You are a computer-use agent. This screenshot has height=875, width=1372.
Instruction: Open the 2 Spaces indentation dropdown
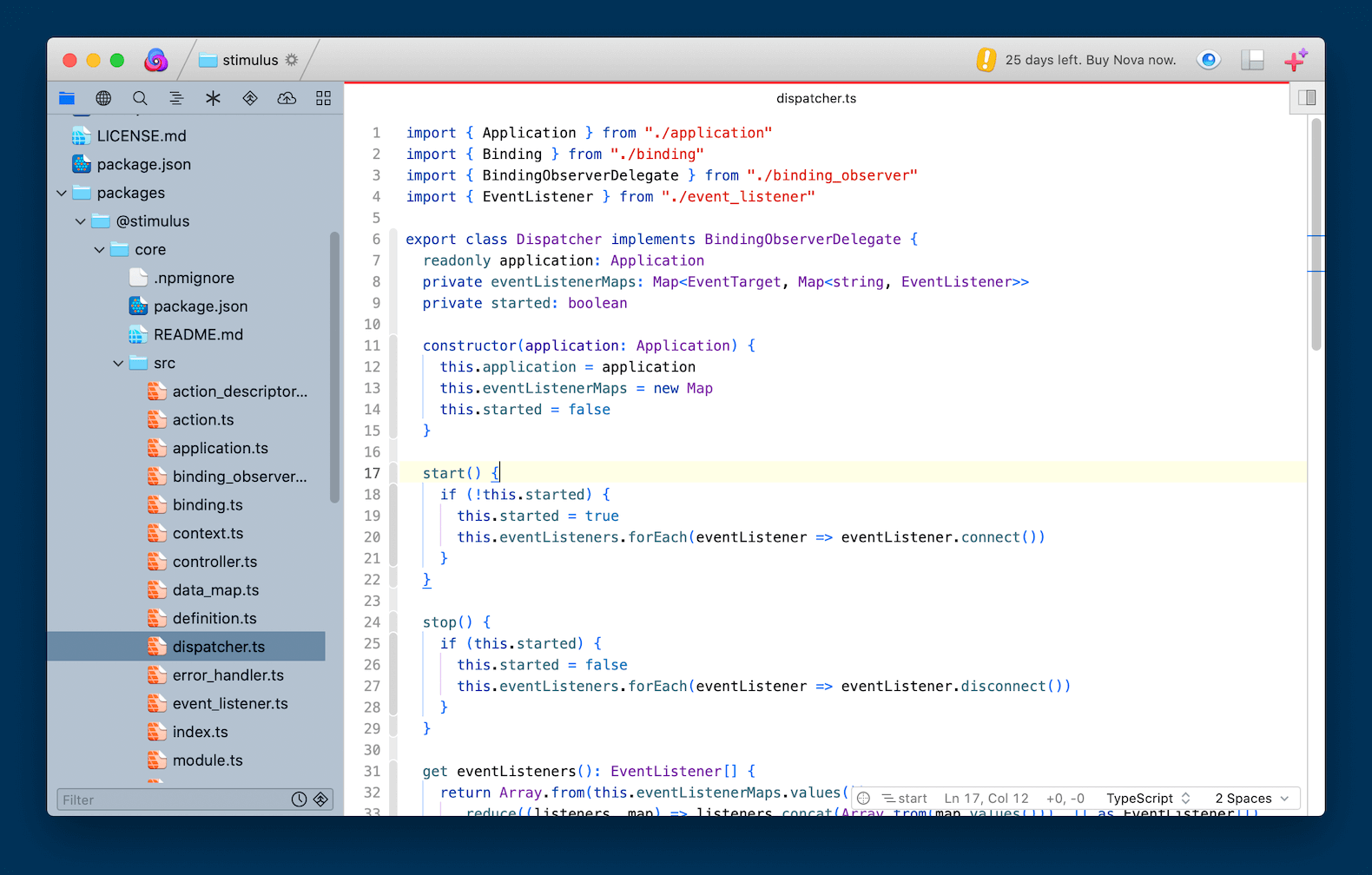pyautogui.click(x=1251, y=799)
